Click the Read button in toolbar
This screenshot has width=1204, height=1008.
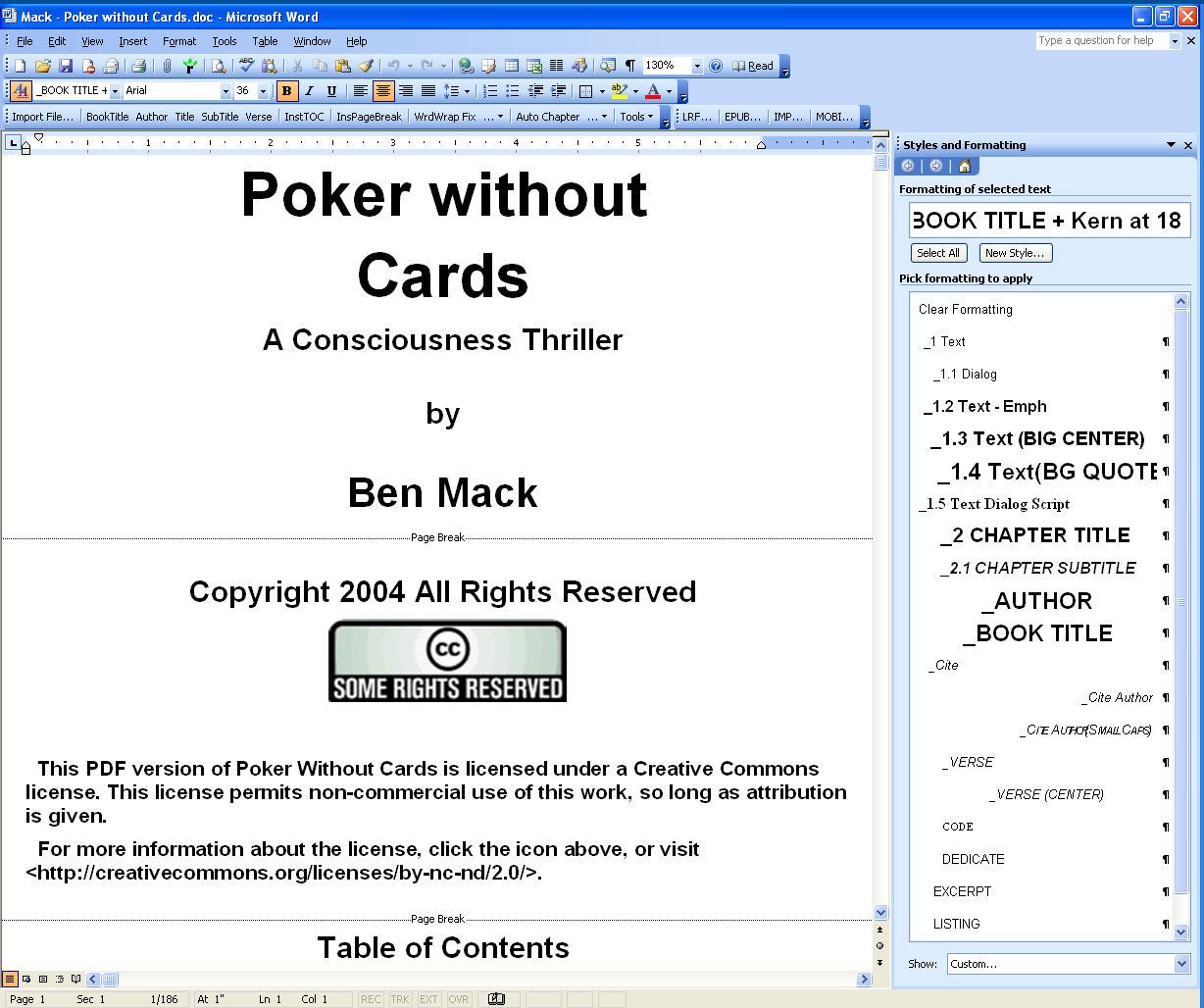point(753,66)
